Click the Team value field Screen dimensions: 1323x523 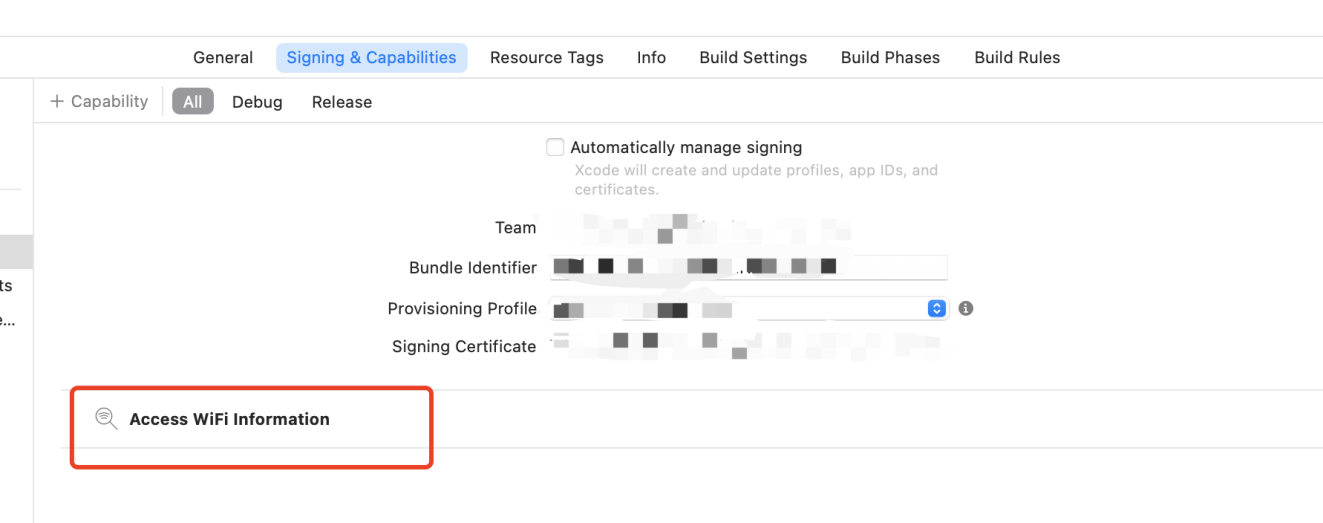[x=700, y=228]
